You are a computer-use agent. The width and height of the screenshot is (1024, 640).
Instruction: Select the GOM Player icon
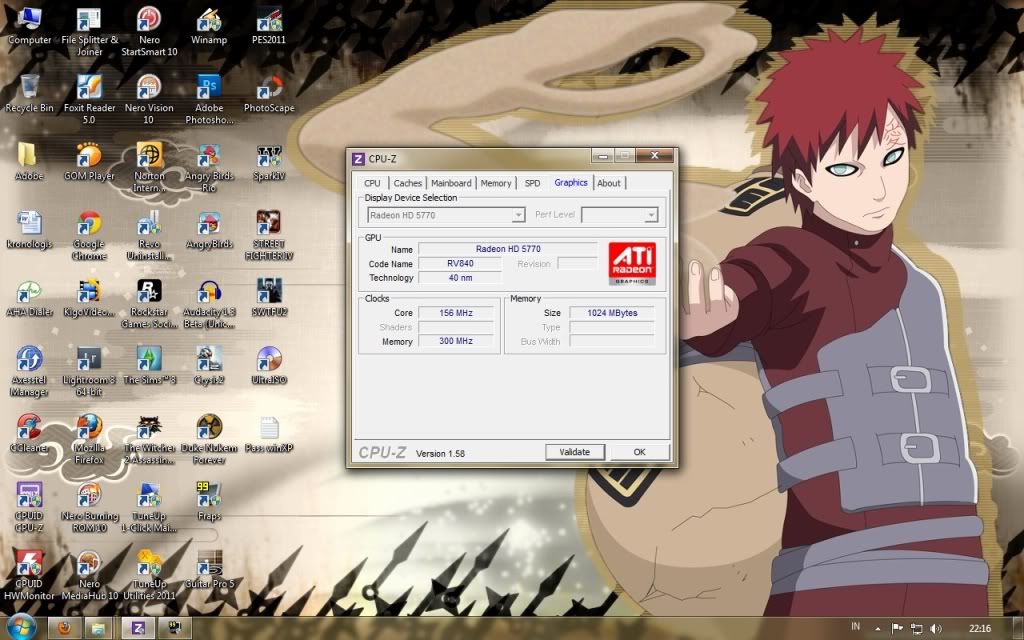pos(89,162)
